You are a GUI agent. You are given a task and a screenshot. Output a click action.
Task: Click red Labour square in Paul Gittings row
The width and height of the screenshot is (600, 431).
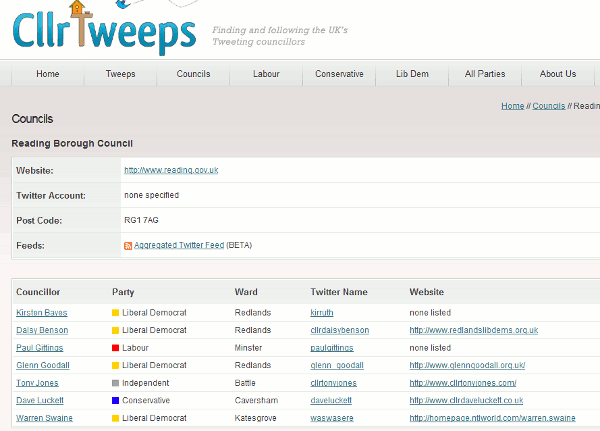115,348
